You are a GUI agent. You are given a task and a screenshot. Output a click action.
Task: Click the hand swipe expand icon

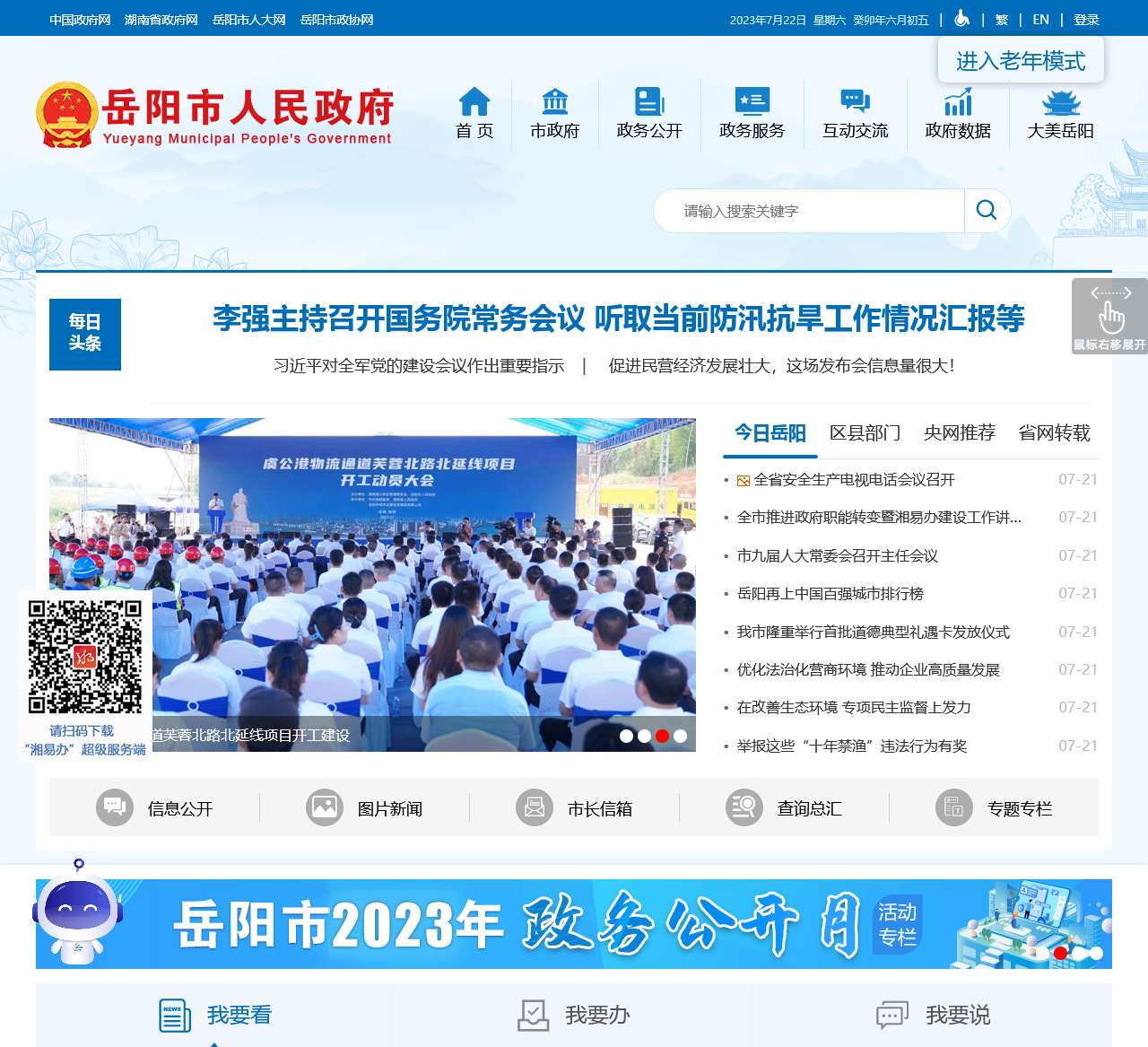[x=1110, y=316]
